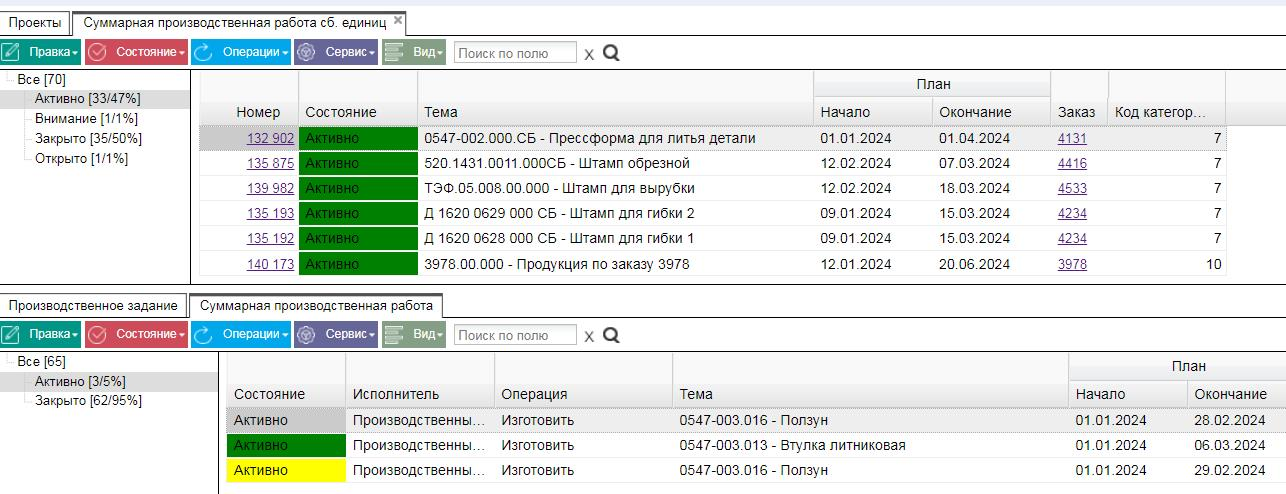
Task: Click the magnifier search icon in the bottom panel
Action: pos(611,334)
